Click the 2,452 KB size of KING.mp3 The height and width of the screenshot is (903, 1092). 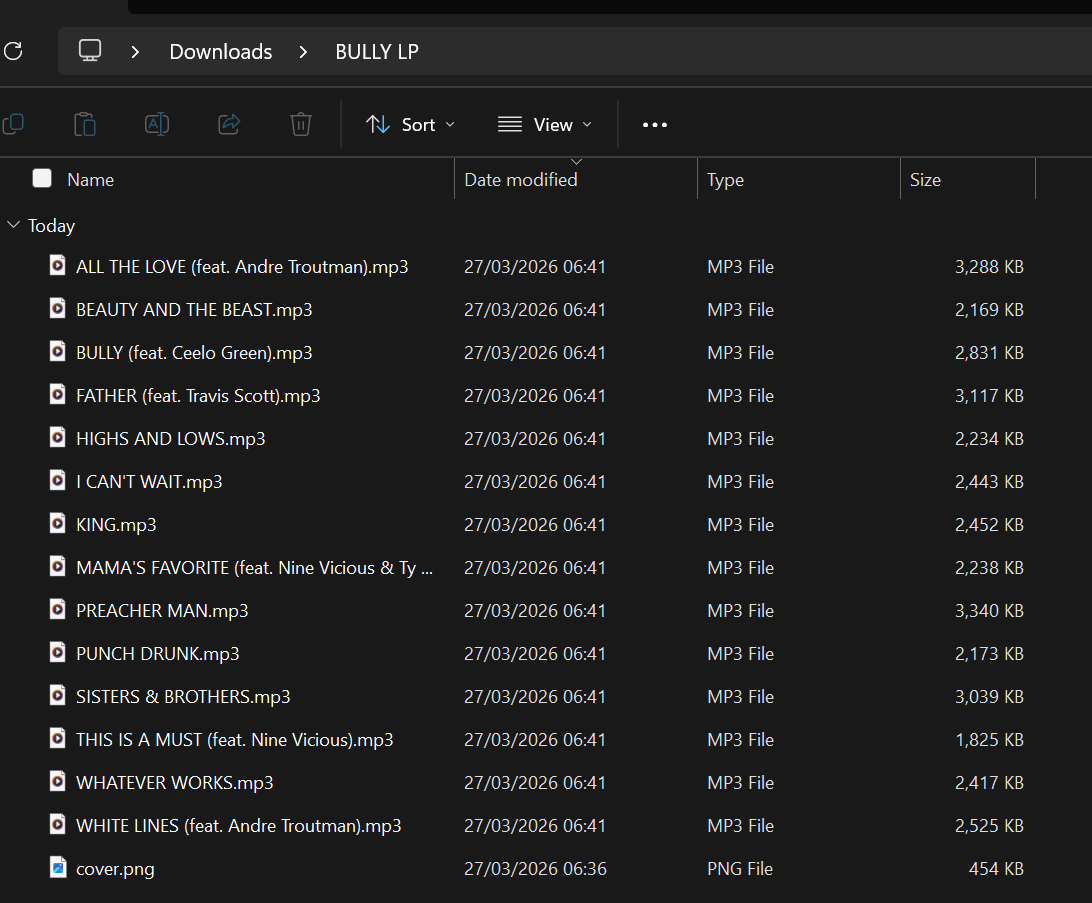[989, 525]
